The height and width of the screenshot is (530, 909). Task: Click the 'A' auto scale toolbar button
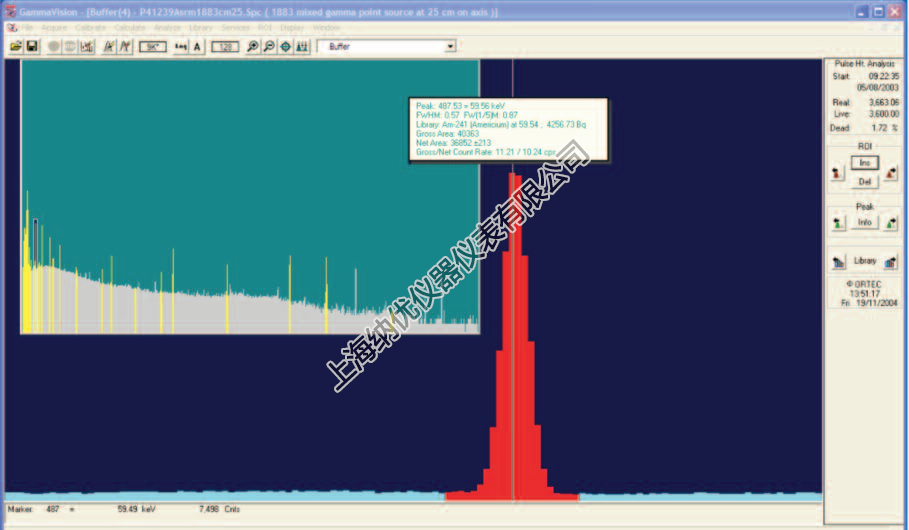(x=197, y=46)
